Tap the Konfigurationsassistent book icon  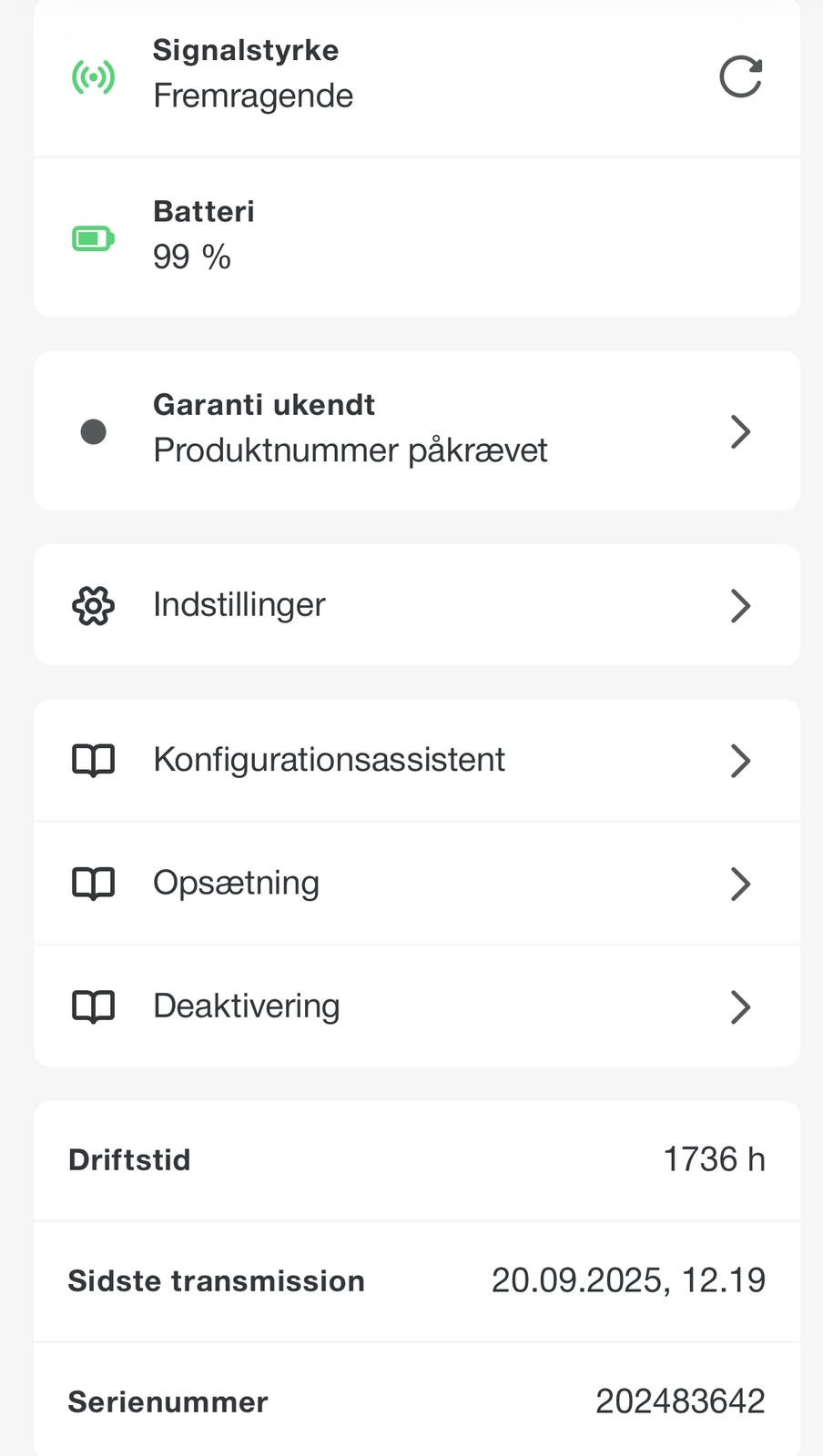pos(93,761)
